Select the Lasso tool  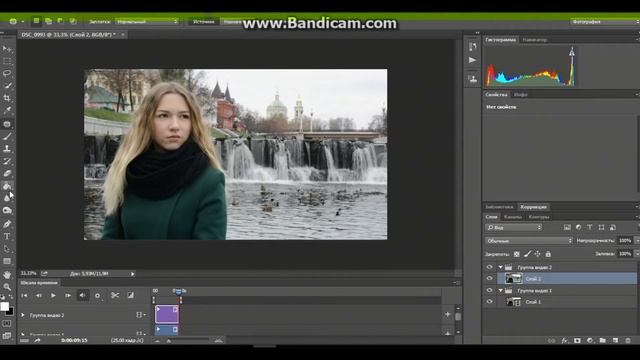tap(7, 73)
